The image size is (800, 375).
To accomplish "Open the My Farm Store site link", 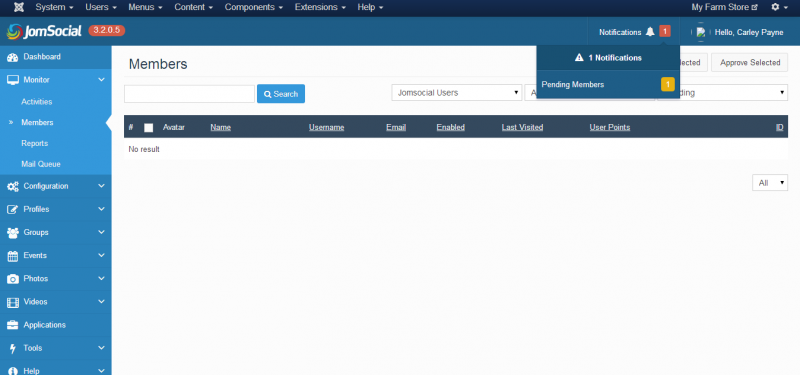I will coord(724,7).
